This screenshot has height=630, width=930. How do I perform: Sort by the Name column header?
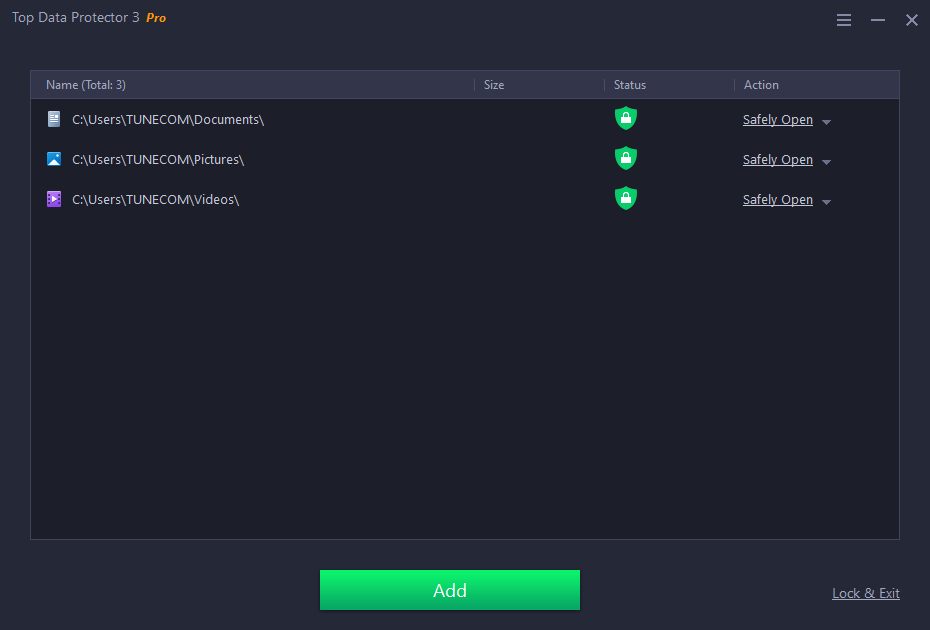point(86,85)
